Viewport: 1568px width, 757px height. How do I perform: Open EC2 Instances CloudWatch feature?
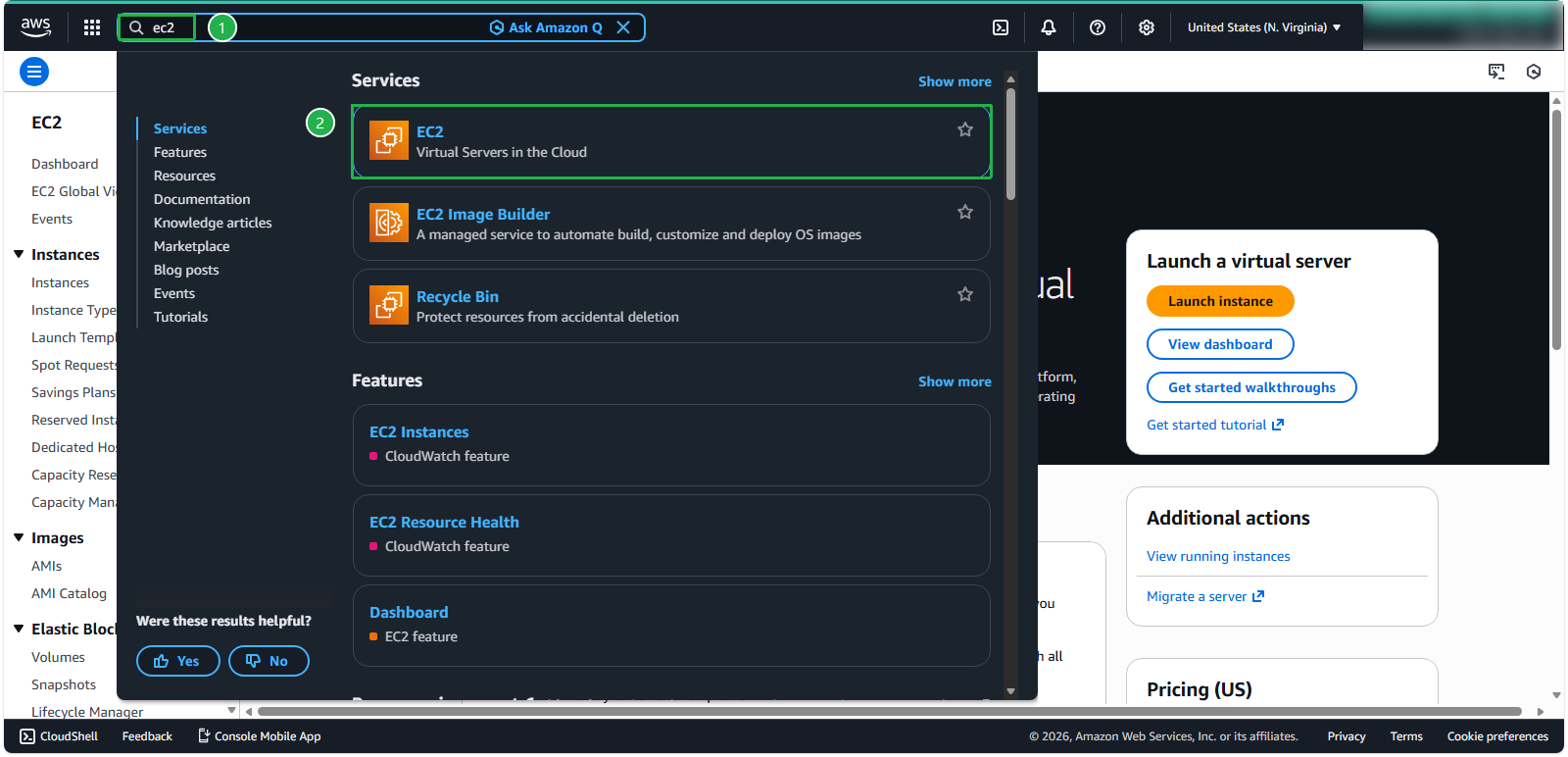671,445
